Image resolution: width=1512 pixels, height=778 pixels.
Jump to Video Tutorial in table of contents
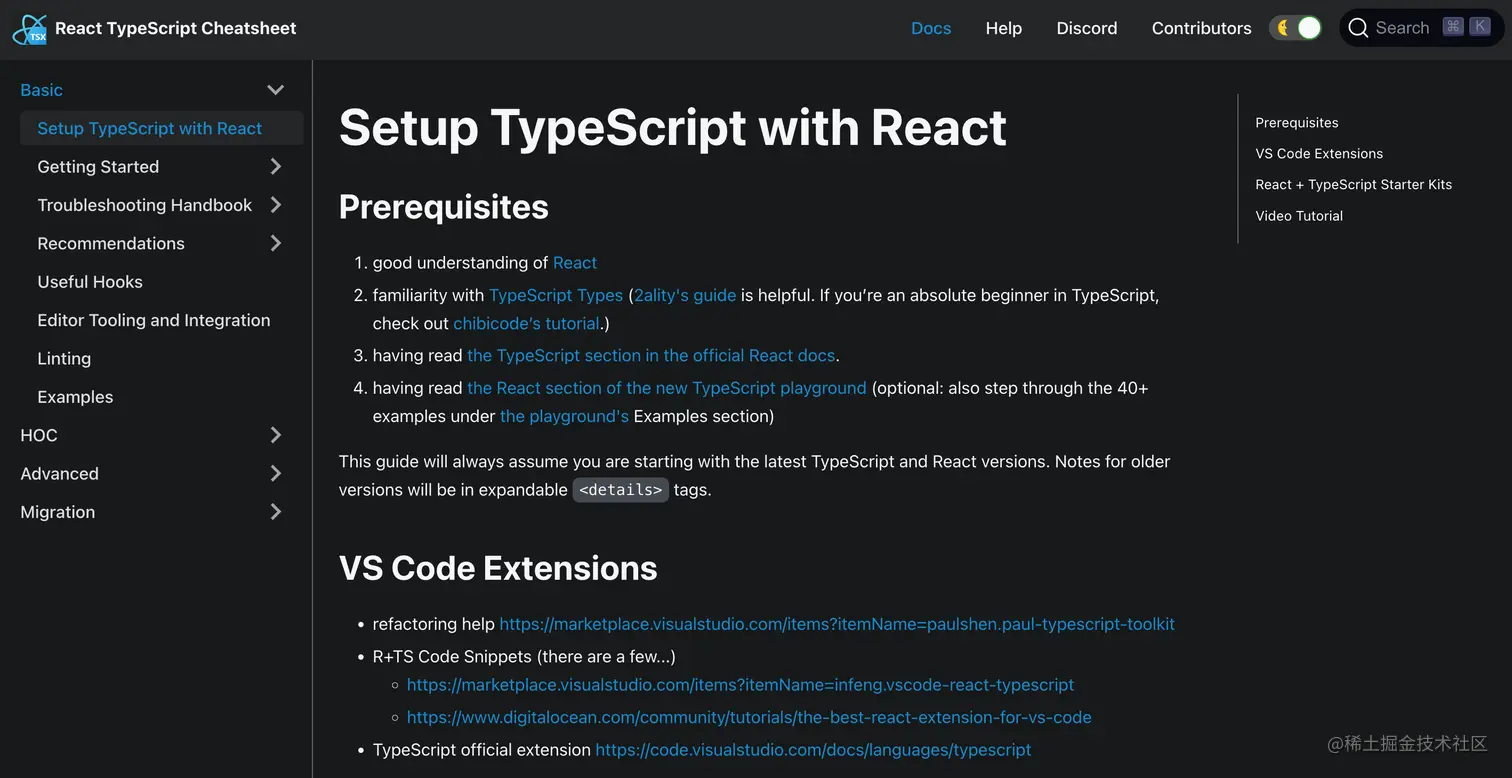tap(1299, 216)
